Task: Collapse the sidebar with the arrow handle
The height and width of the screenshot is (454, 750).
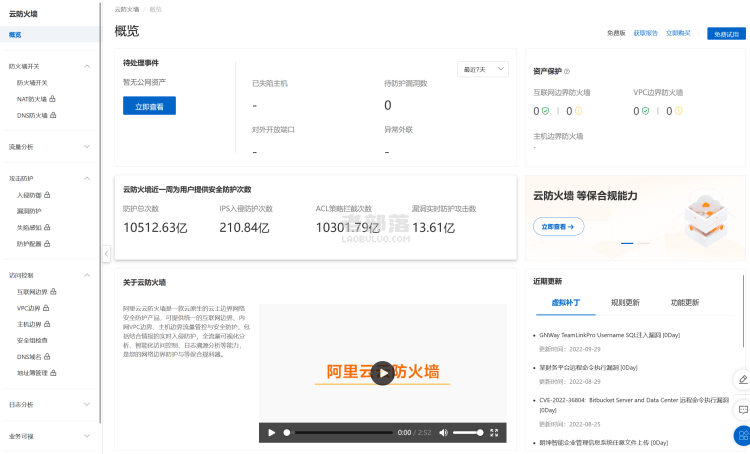Action: [106, 254]
